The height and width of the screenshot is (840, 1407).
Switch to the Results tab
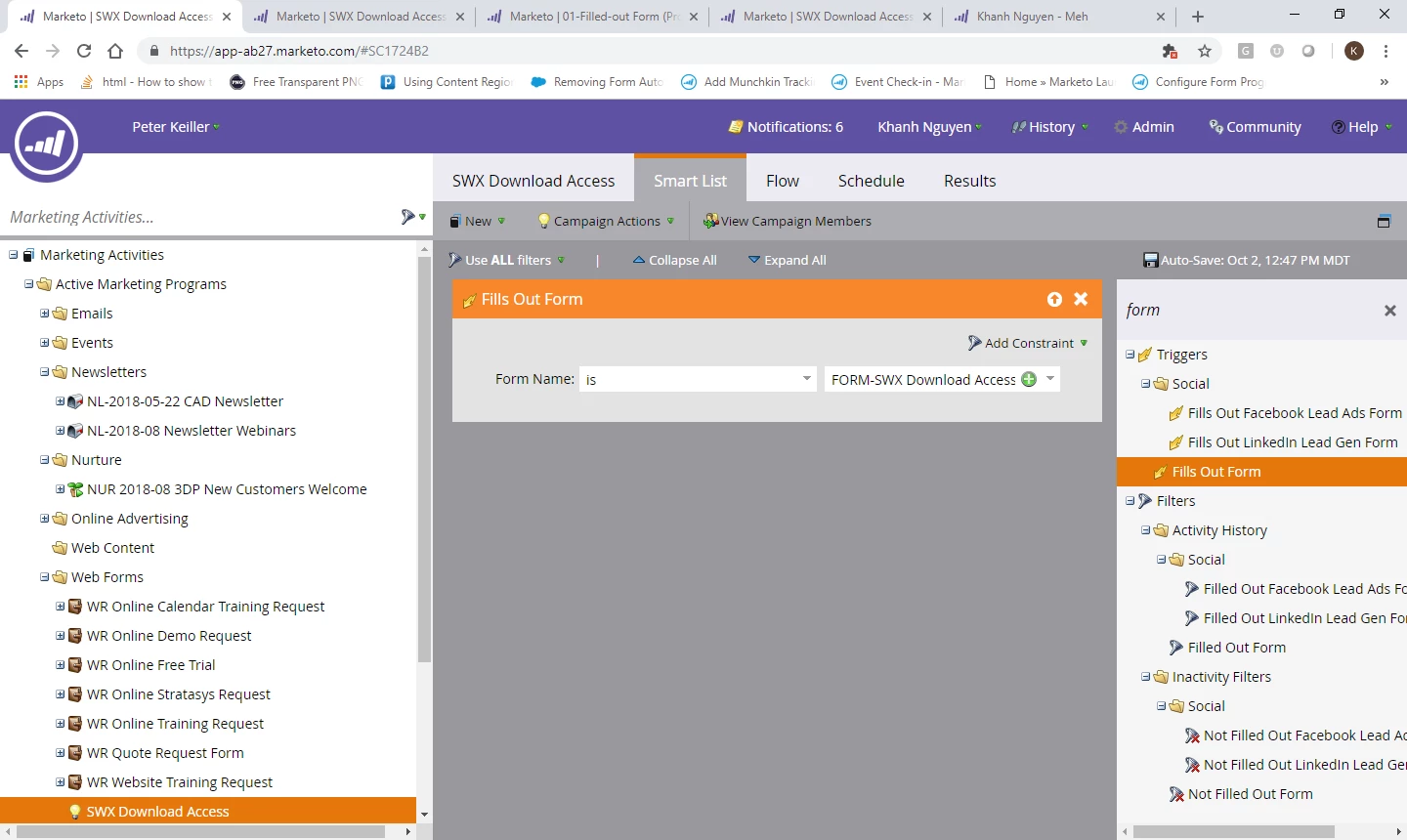tap(969, 181)
